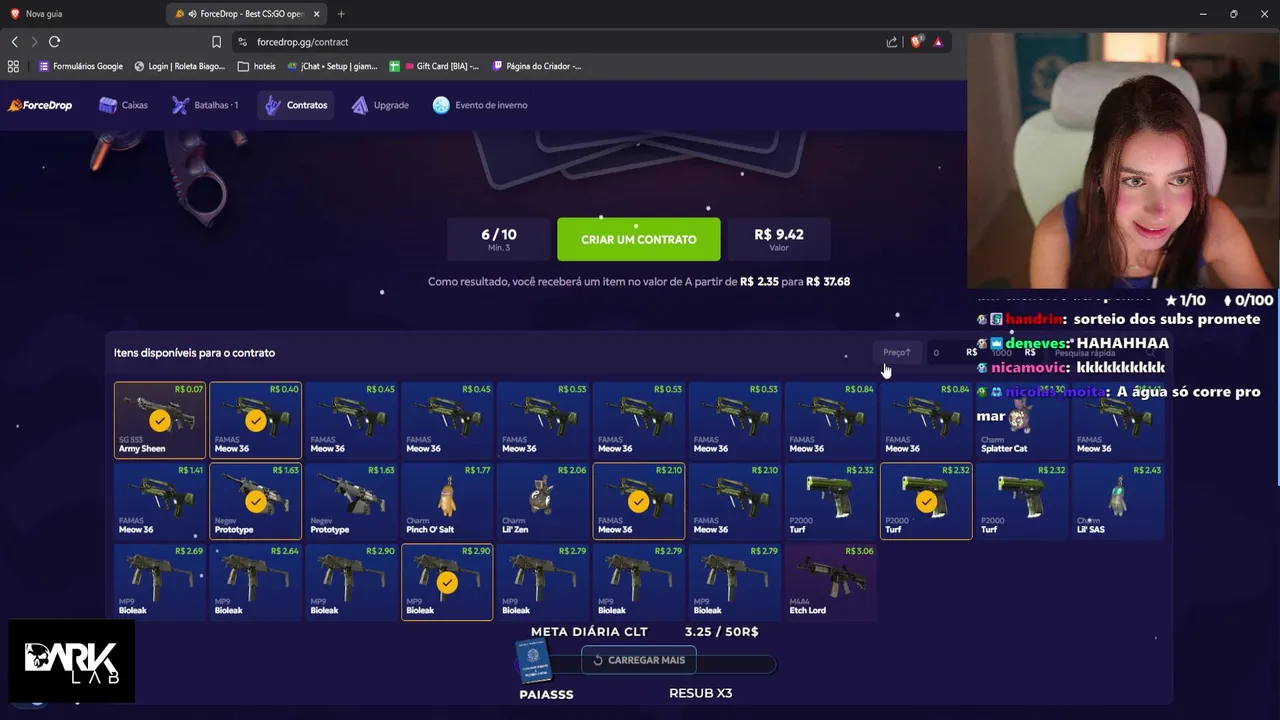Screen dimensions: 1280x720
Task: Deselect the checked Meow 36 R$ 0.40 item
Action: [255, 419]
